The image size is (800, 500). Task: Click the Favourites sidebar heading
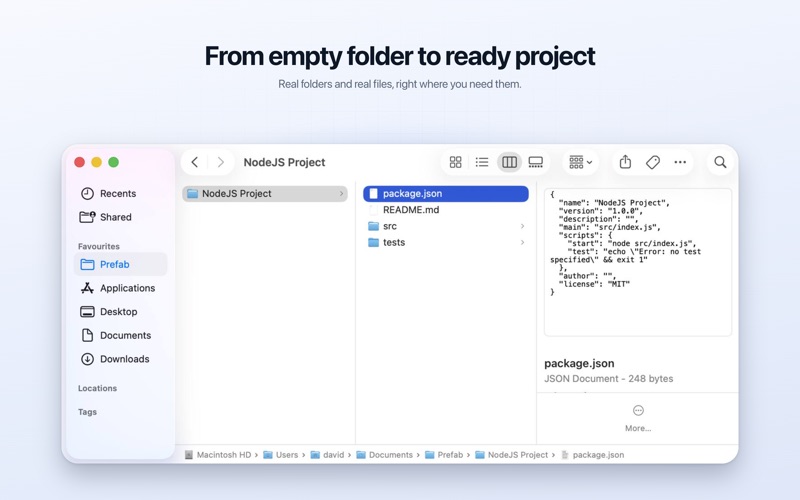(99, 246)
